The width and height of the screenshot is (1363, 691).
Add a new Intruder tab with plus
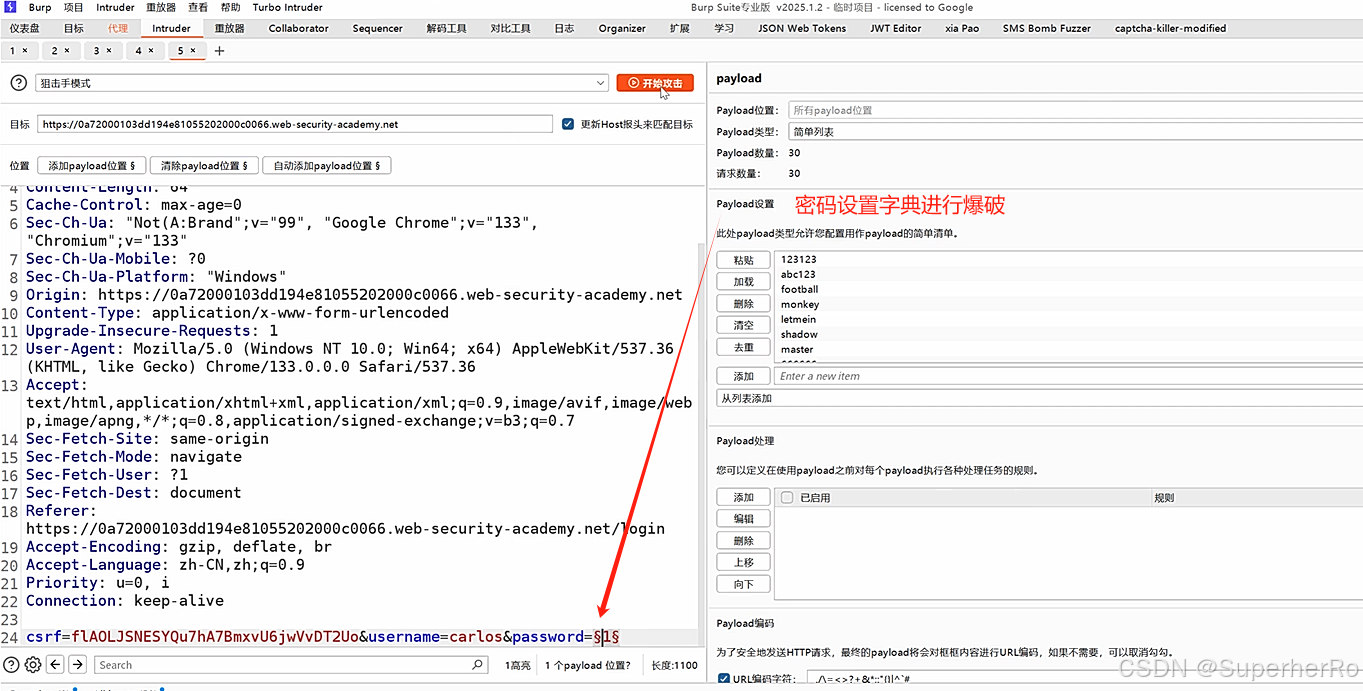[220, 50]
